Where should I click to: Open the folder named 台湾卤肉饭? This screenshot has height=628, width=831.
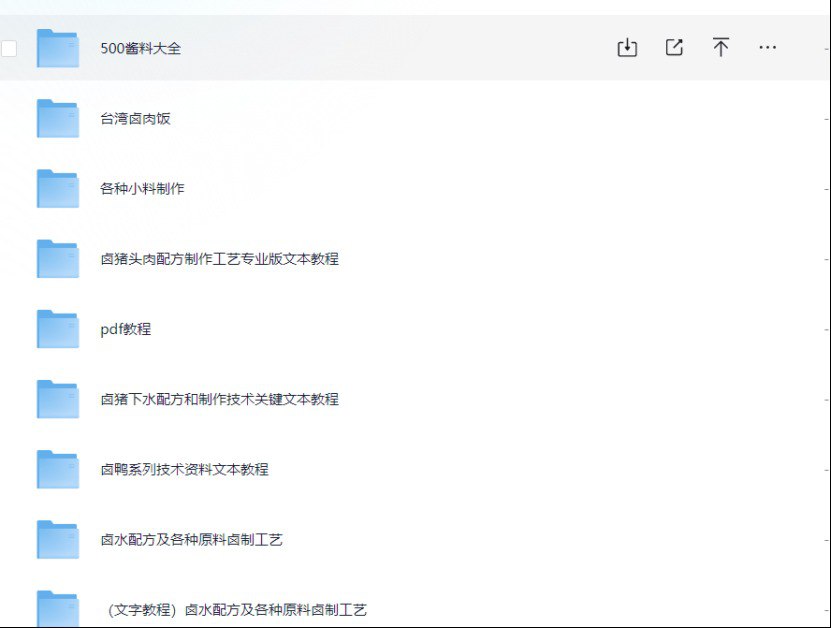[x=135, y=118]
